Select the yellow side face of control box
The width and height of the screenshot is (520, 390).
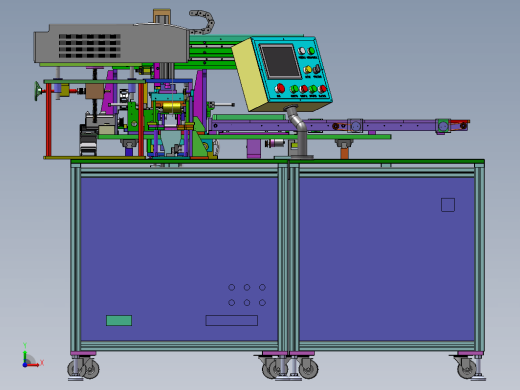249,75
